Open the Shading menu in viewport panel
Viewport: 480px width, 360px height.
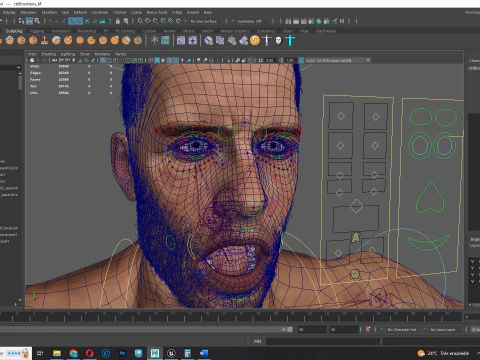click(48, 54)
